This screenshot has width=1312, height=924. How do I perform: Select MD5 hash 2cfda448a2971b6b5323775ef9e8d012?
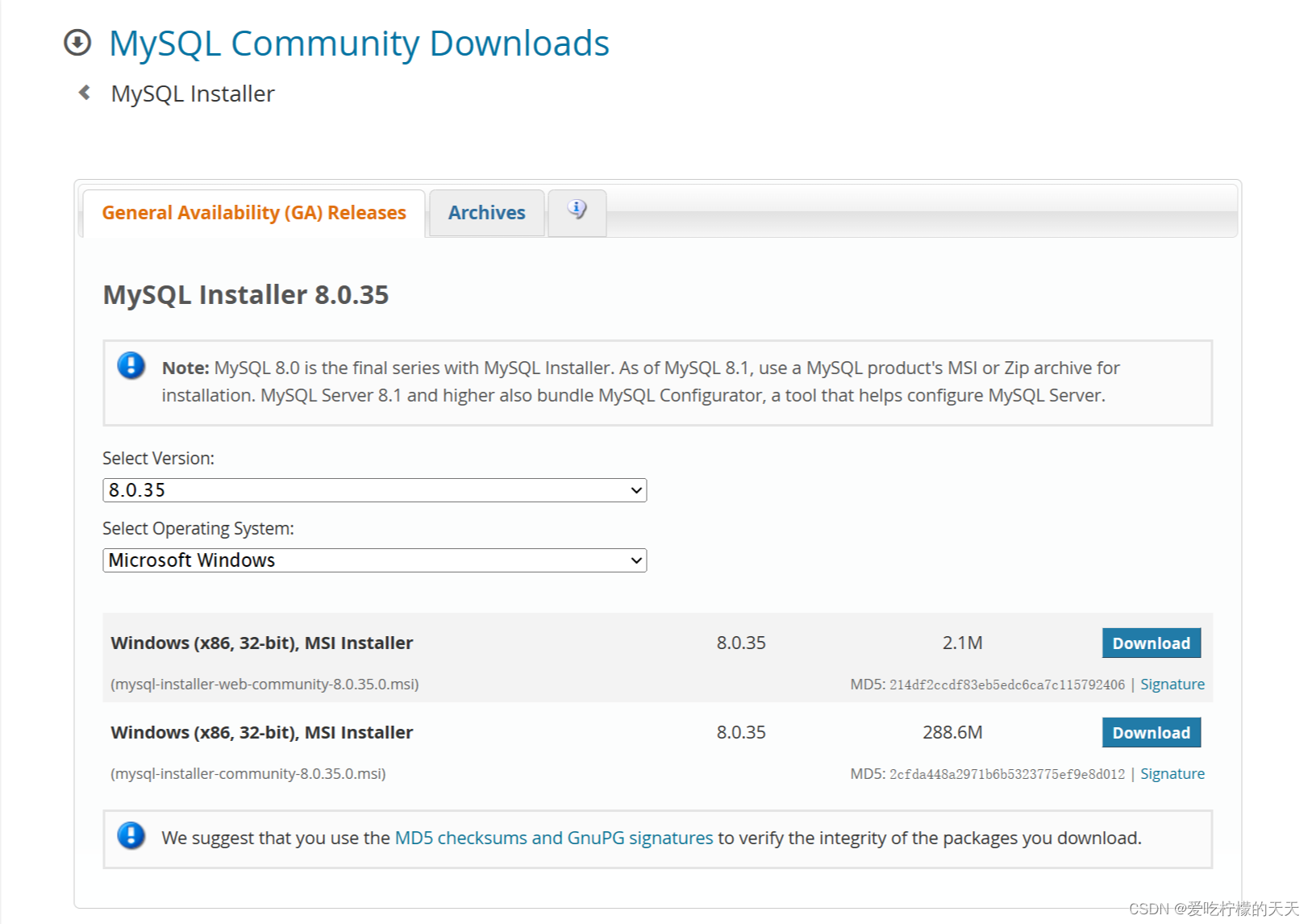1007,774
